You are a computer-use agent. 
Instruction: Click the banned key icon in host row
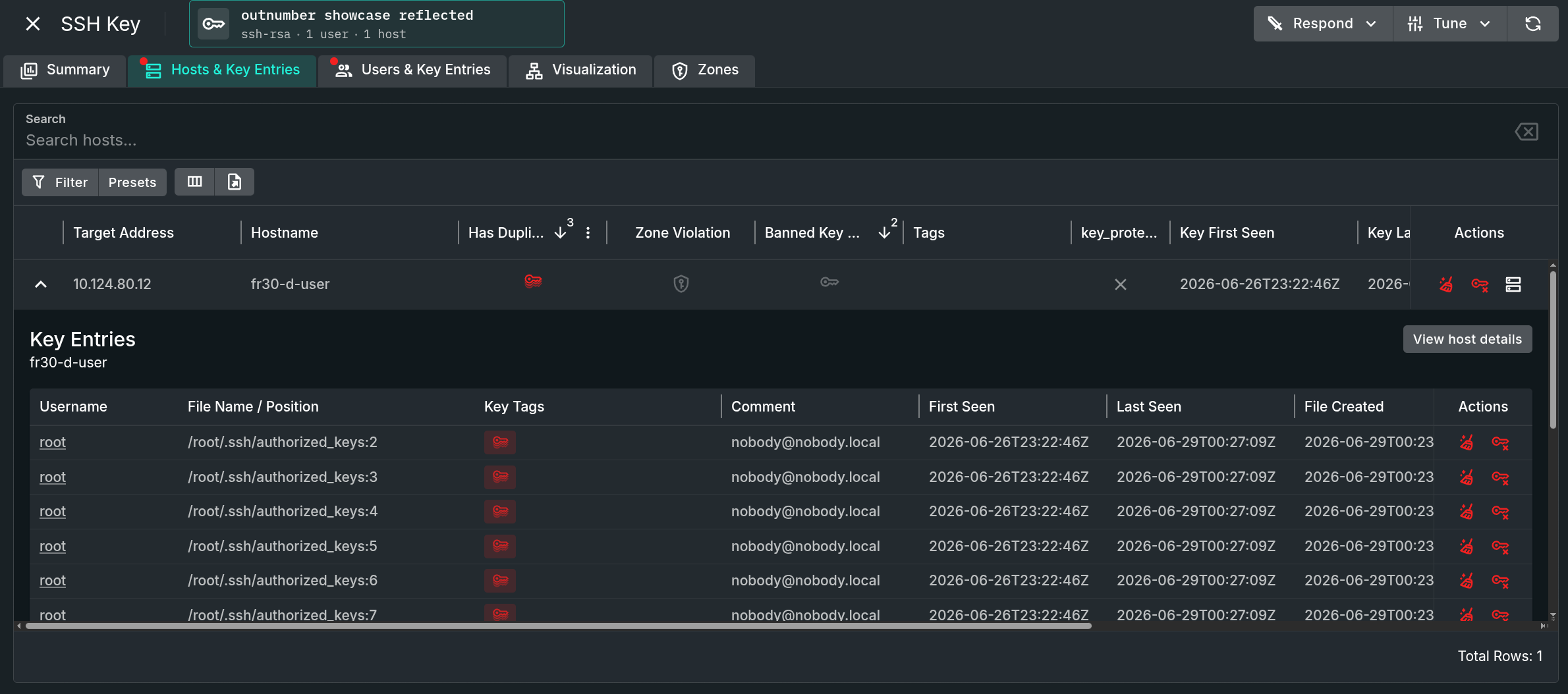pyautogui.click(x=829, y=282)
